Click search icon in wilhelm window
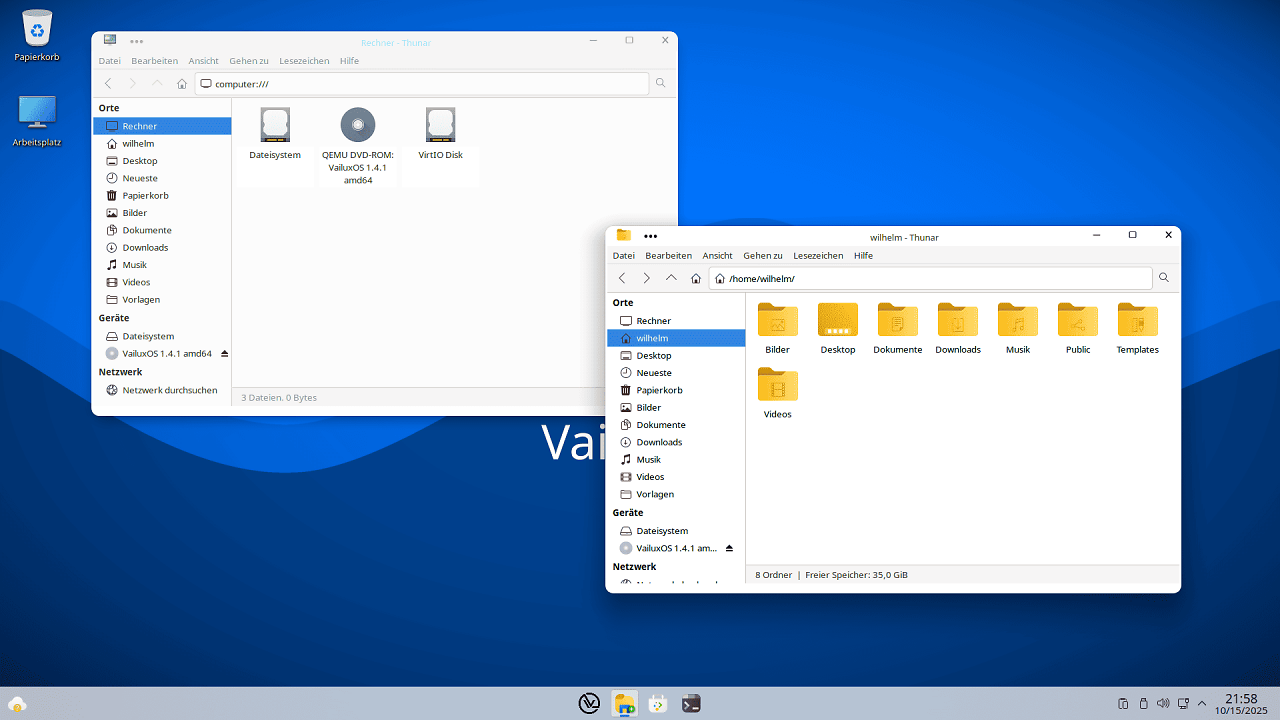This screenshot has height=720, width=1280. tap(1164, 278)
